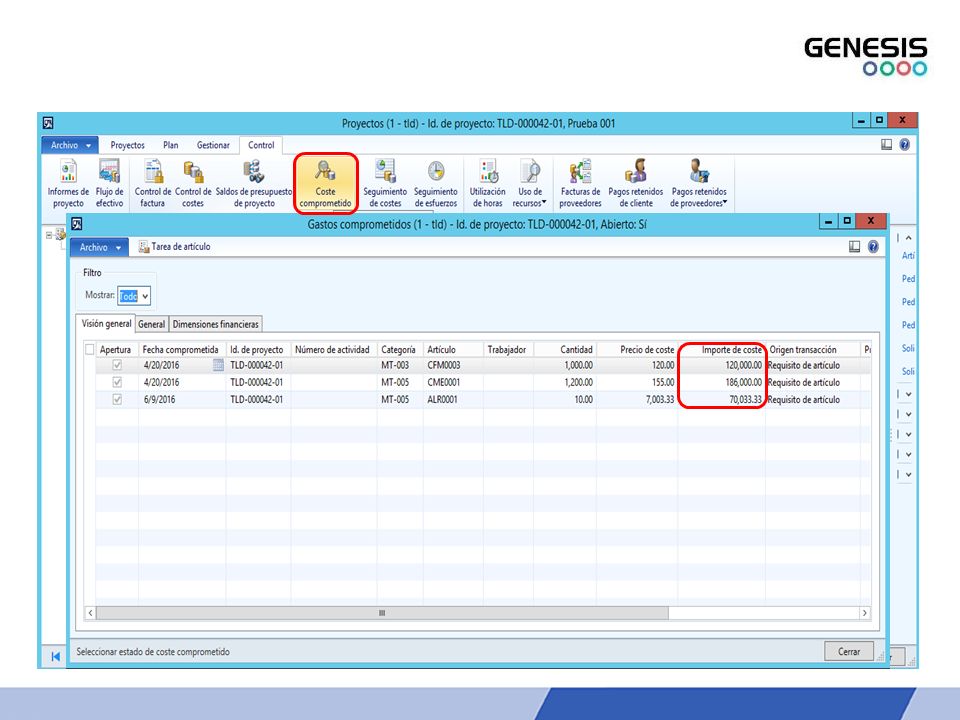960x720 pixels.
Task: Select the Visión general tab
Action: pos(106,323)
